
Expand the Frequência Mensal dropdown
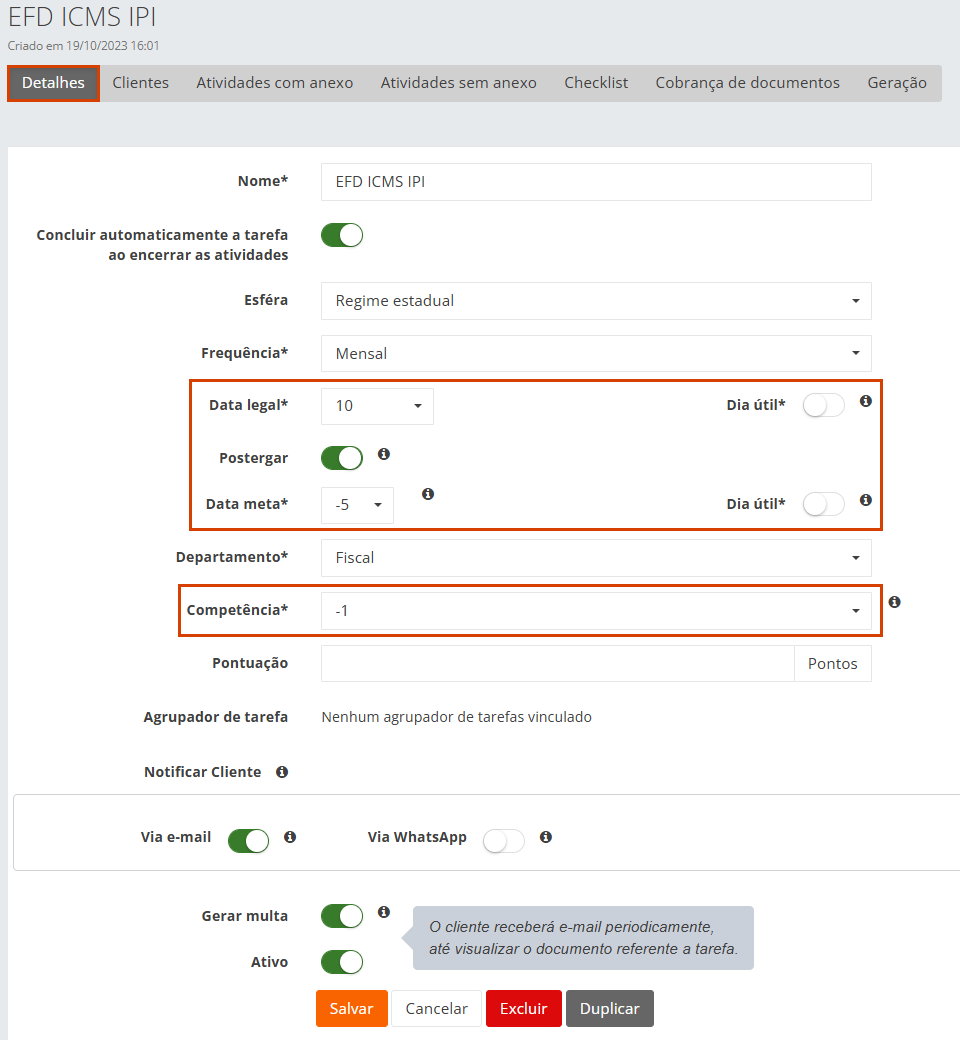596,353
